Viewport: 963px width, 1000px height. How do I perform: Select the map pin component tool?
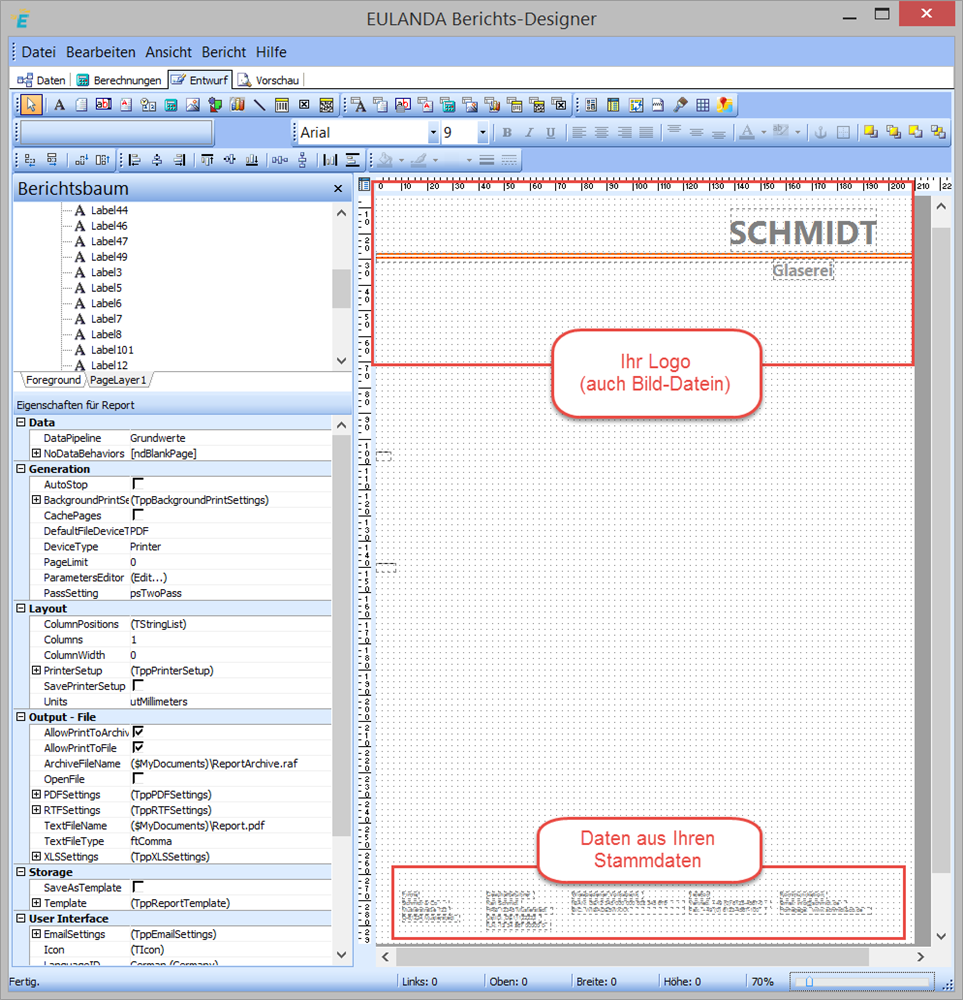pyautogui.click(x=725, y=105)
